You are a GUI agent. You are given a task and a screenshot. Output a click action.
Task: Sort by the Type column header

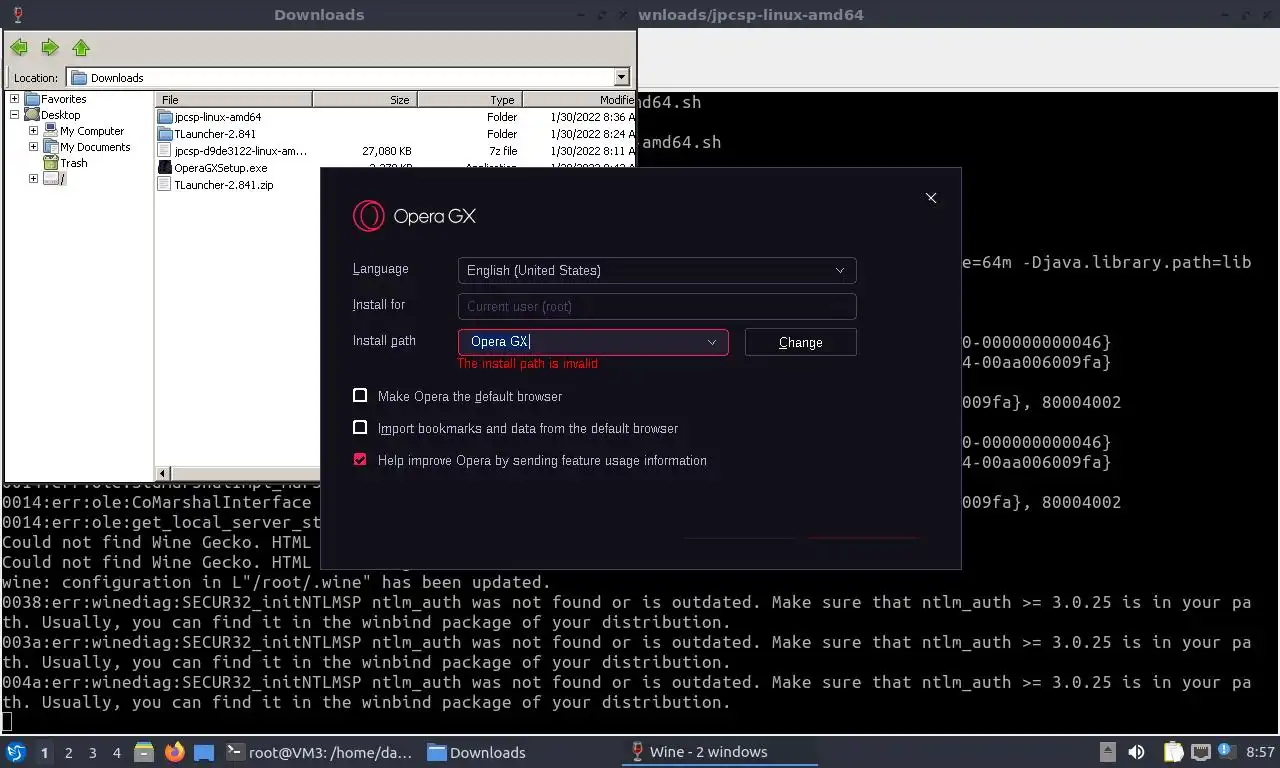[x=470, y=99]
